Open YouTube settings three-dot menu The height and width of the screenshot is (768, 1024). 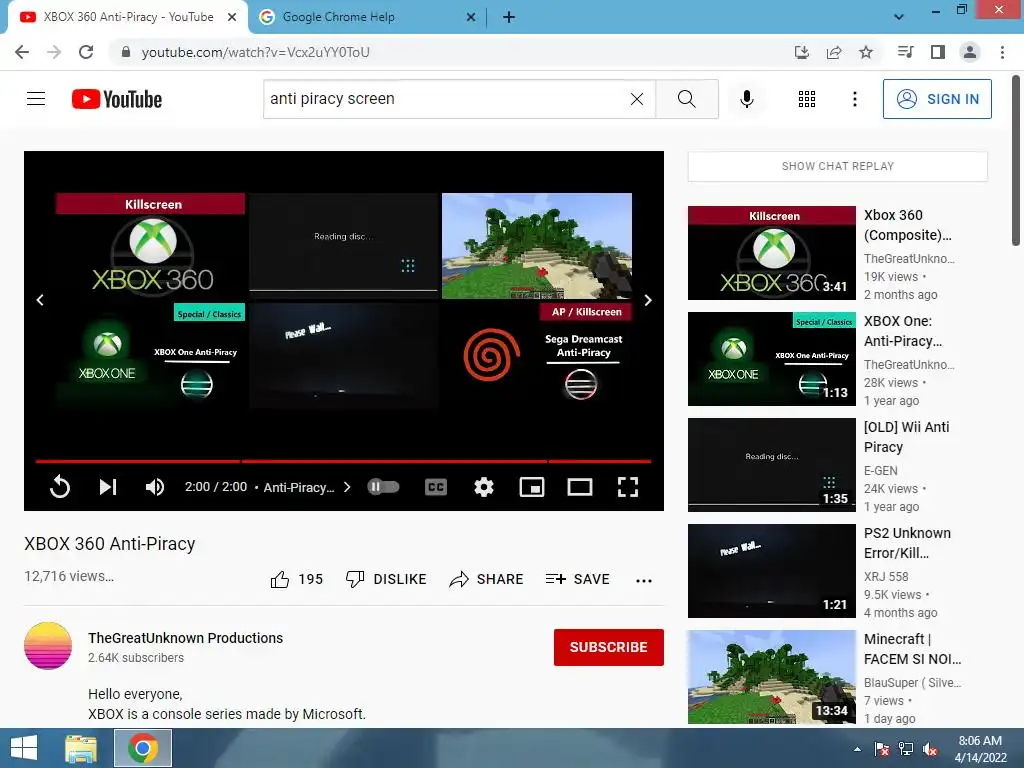click(855, 99)
